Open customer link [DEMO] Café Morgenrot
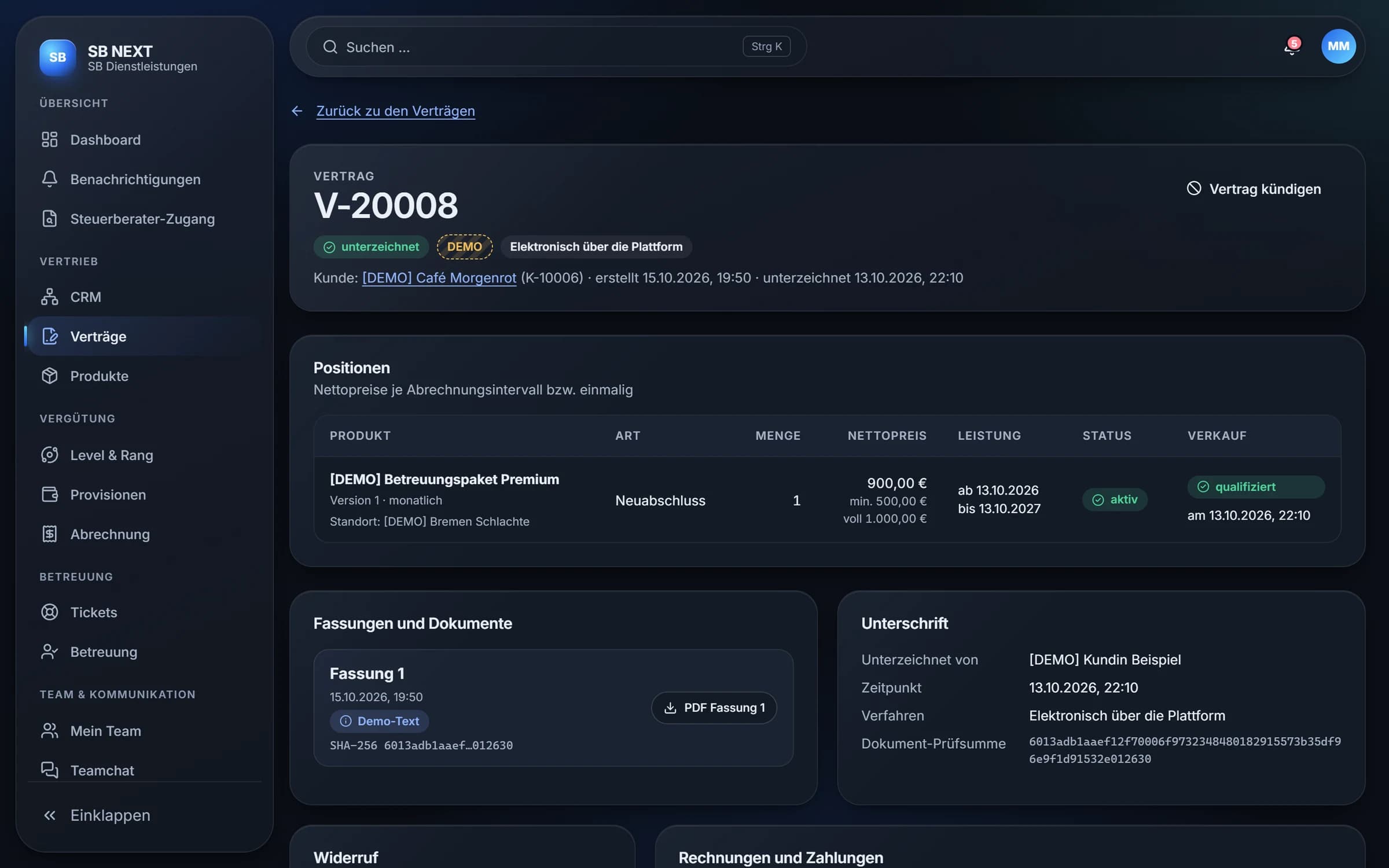 point(439,278)
